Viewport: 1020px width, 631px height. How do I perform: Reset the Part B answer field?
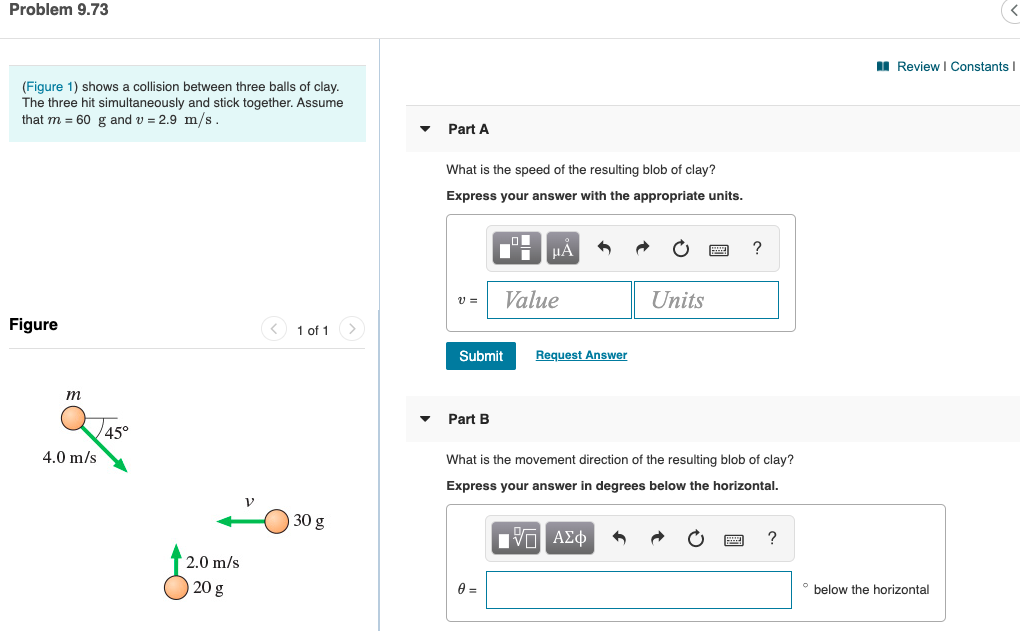point(695,538)
